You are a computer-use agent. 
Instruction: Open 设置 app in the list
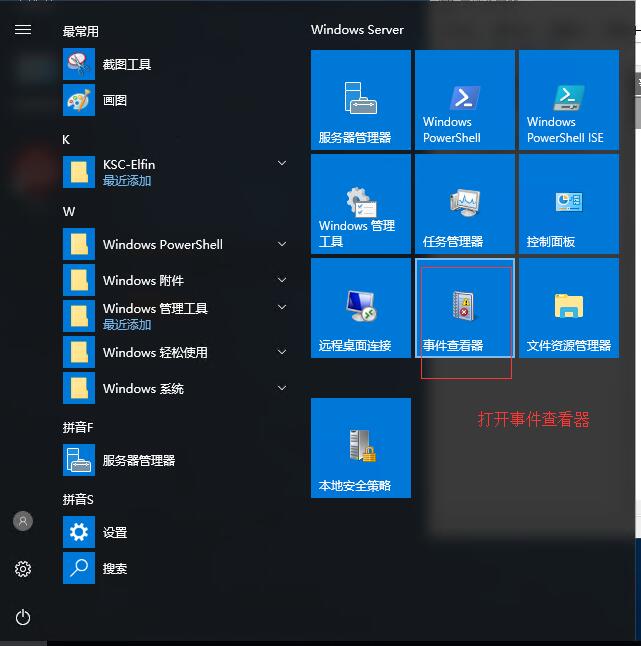tap(96, 532)
